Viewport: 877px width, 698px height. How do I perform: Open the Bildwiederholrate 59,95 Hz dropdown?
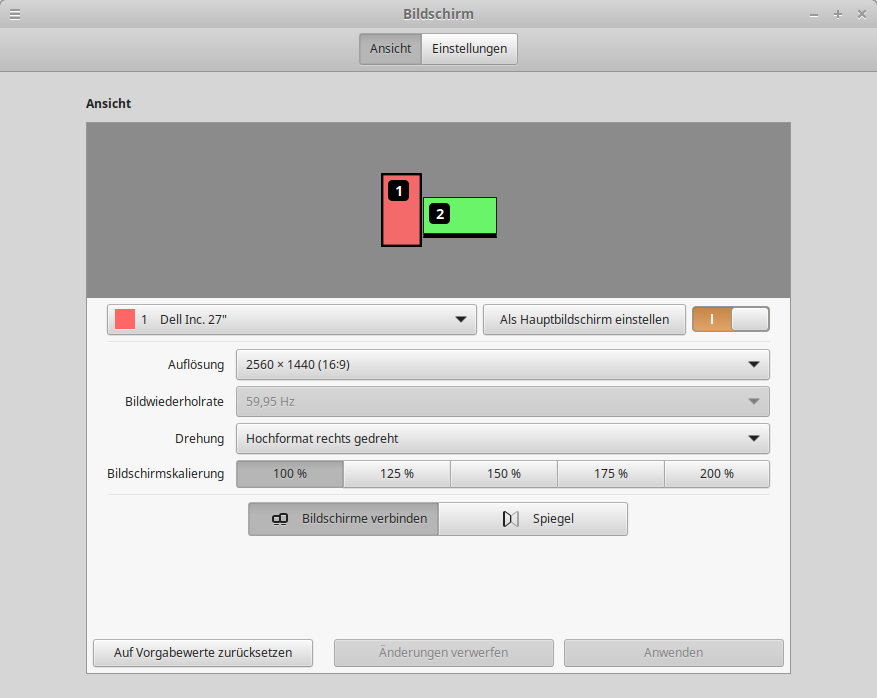click(x=503, y=402)
